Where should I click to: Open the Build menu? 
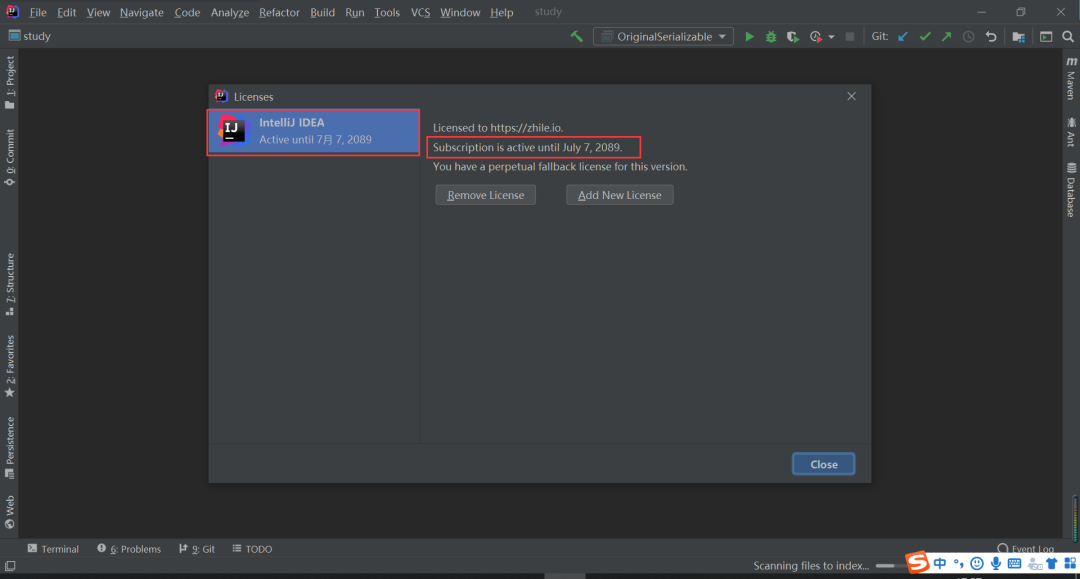322,12
